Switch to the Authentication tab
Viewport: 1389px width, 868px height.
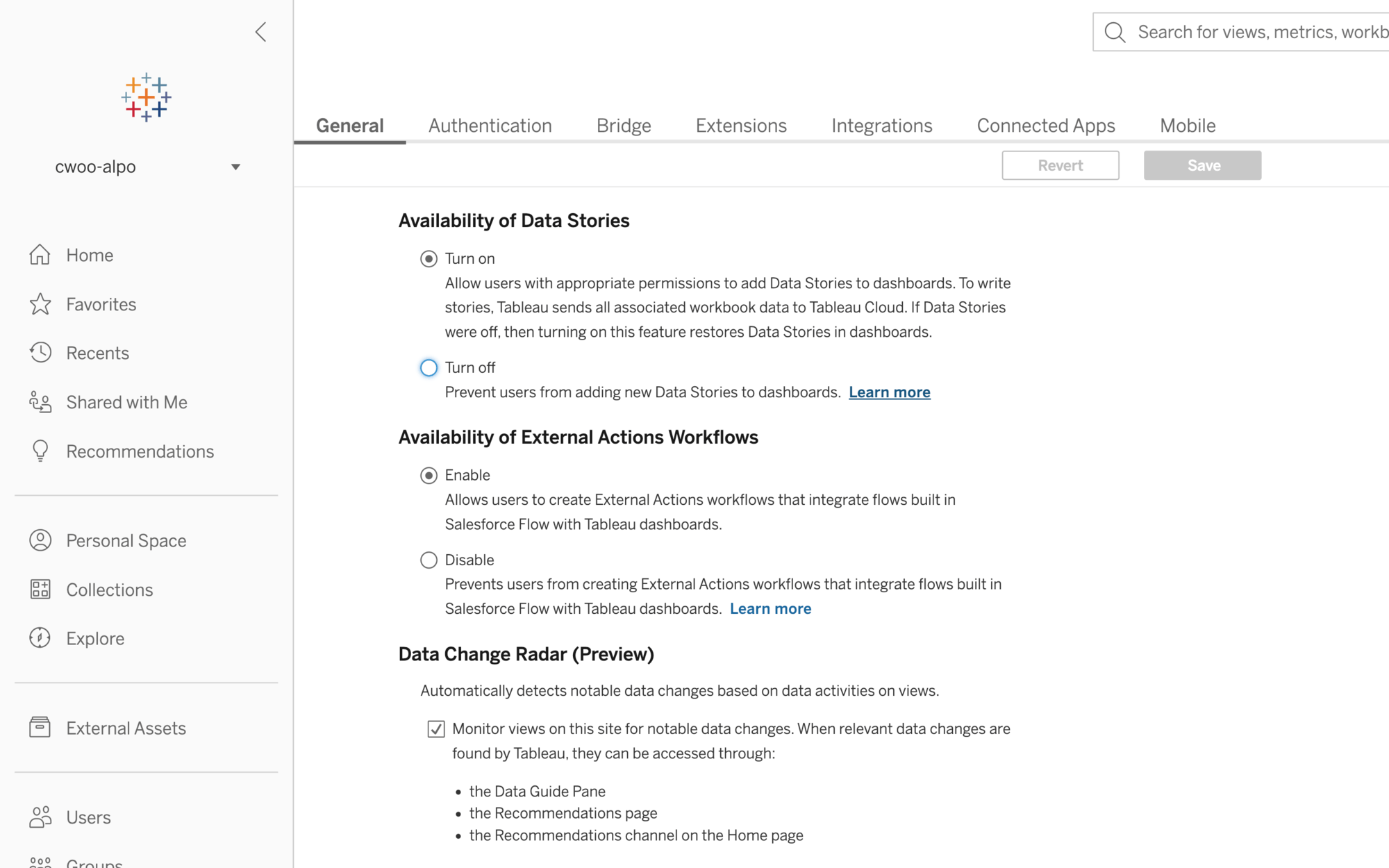point(490,126)
